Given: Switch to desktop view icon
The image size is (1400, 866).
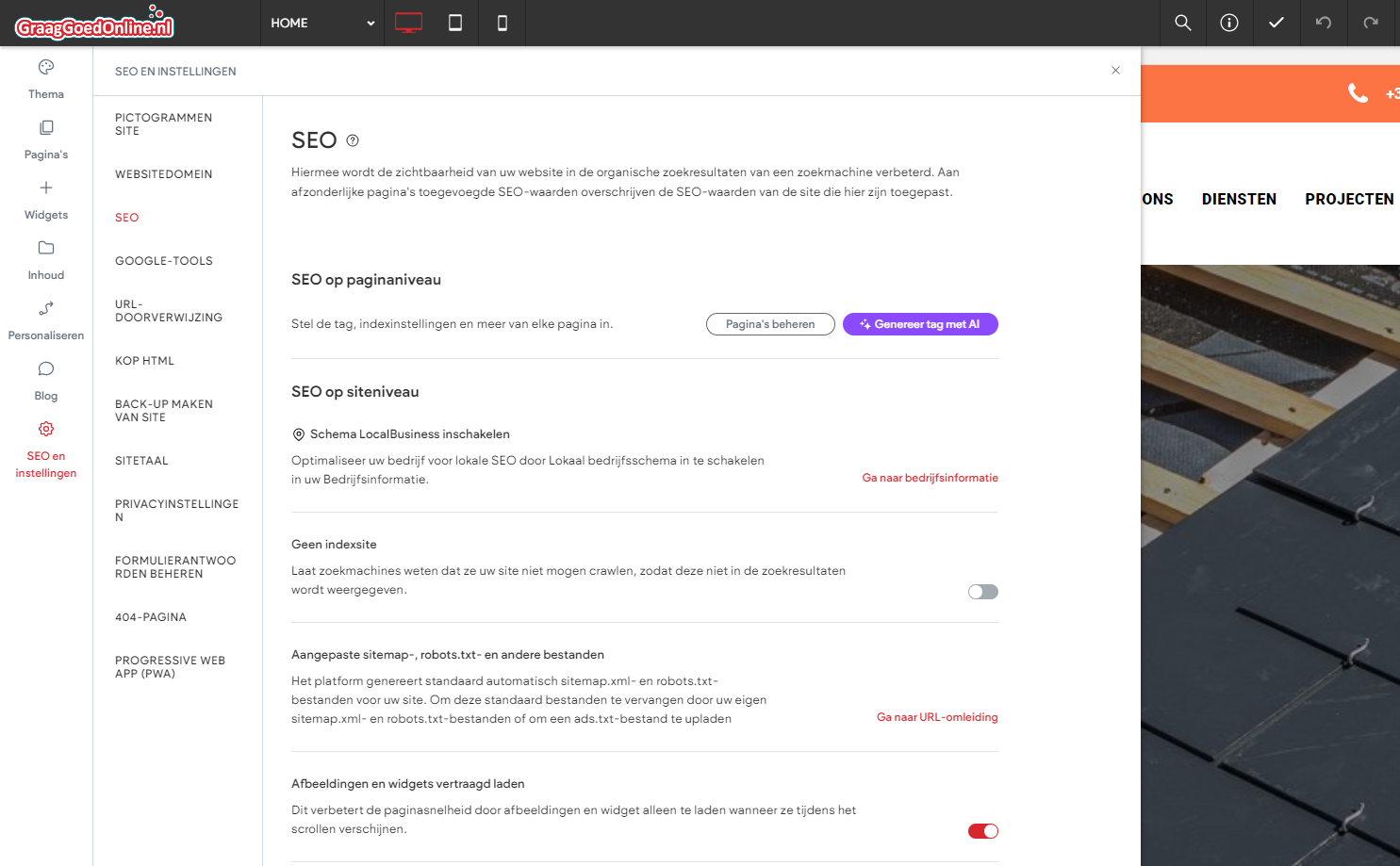Looking at the screenshot, I should point(408,23).
